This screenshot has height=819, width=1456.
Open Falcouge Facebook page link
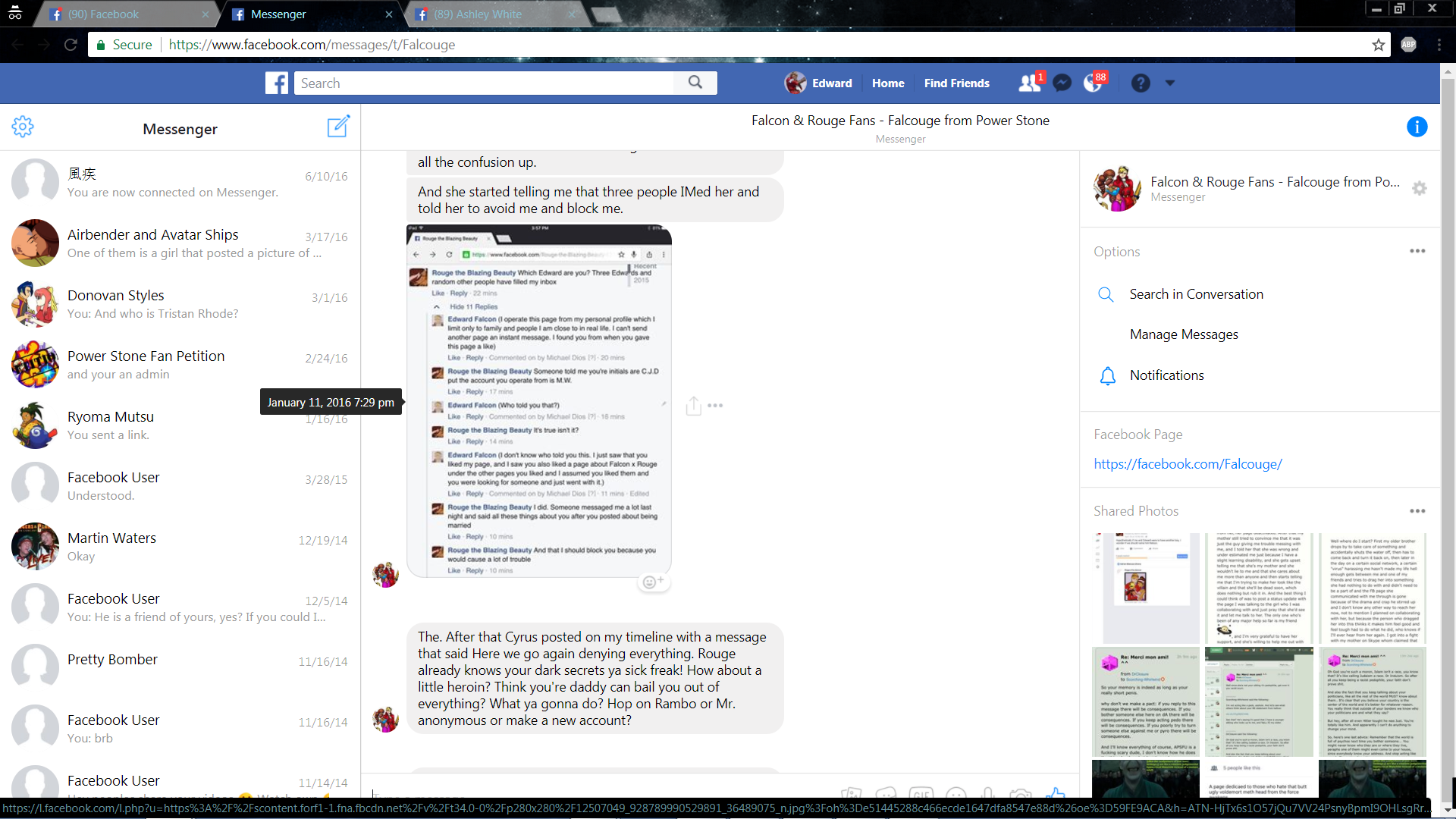coord(1188,464)
